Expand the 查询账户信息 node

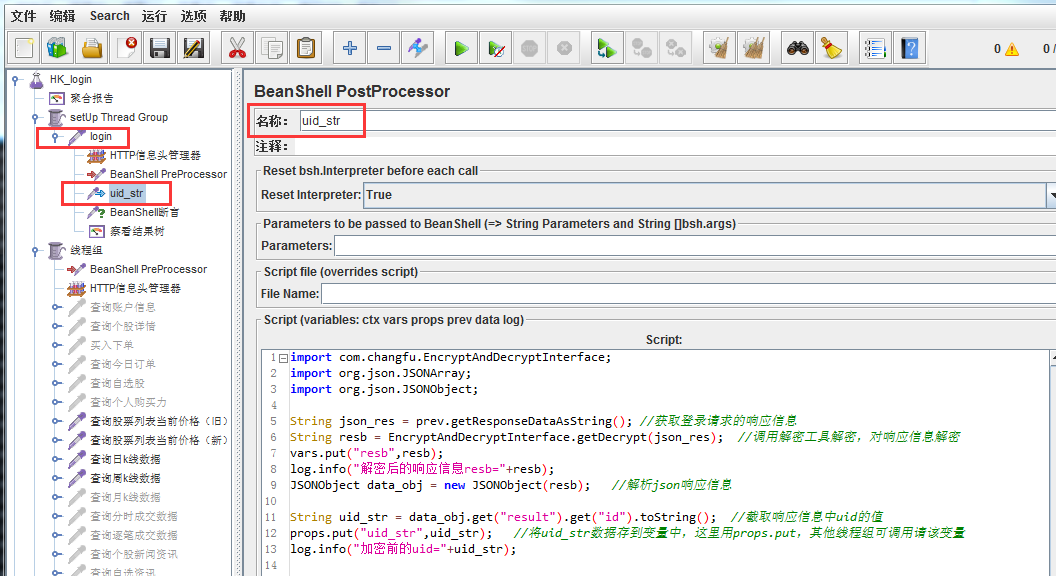tap(55, 307)
